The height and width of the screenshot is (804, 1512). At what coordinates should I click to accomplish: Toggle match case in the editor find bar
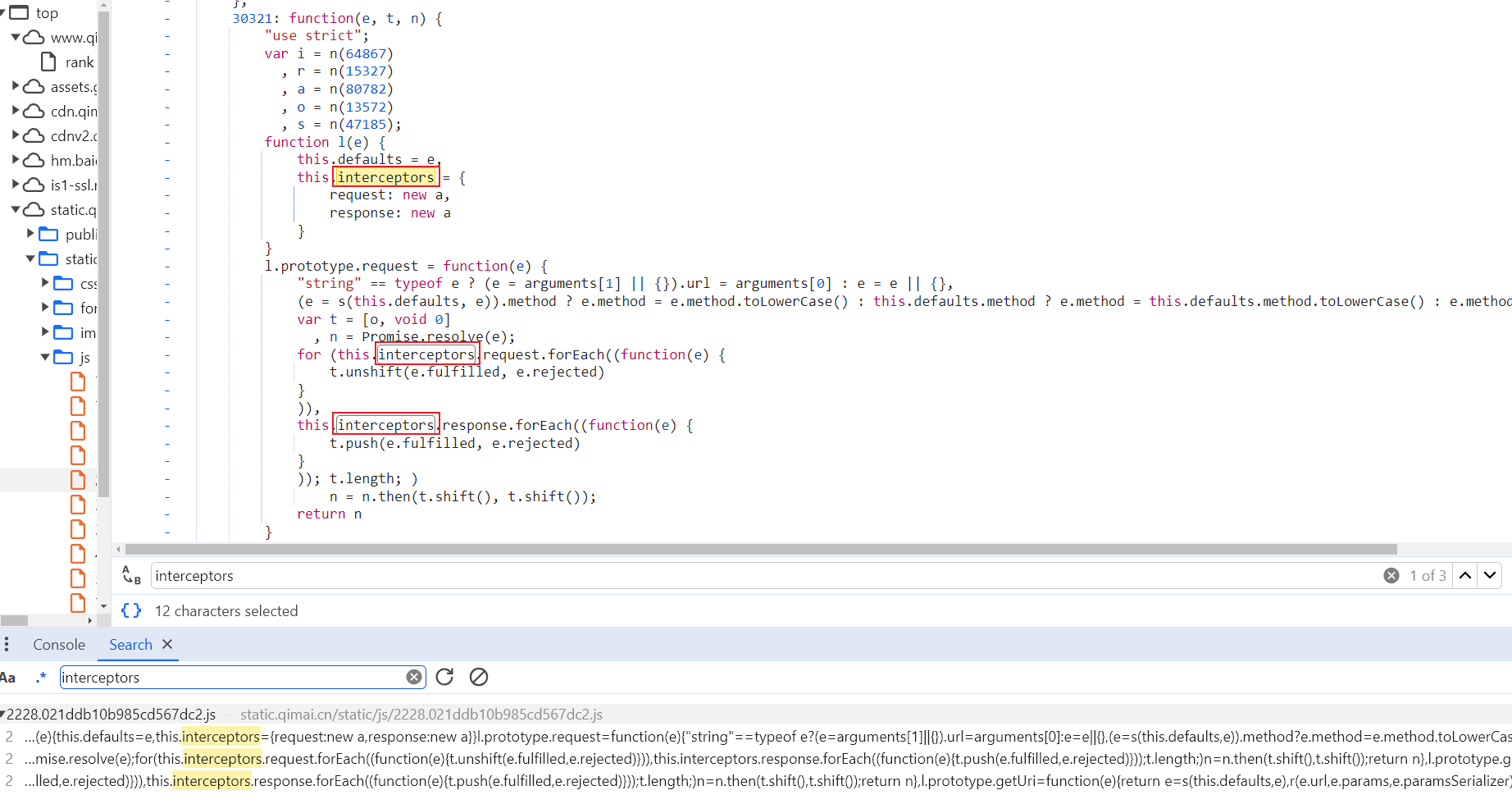(x=131, y=575)
